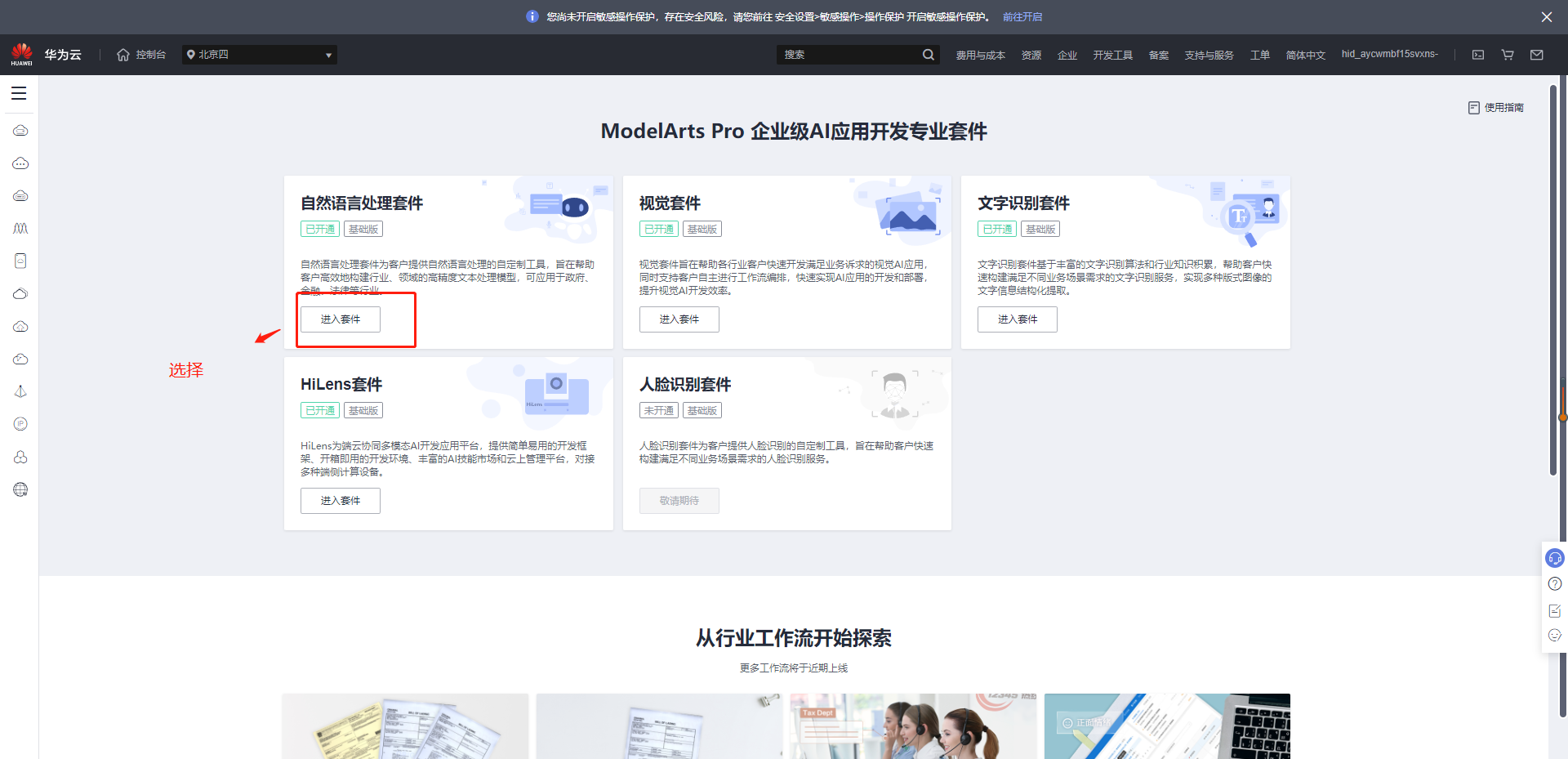The image size is (1568, 759).
Task: Click sidebar pyramid-shaped icon
Action: coord(20,391)
